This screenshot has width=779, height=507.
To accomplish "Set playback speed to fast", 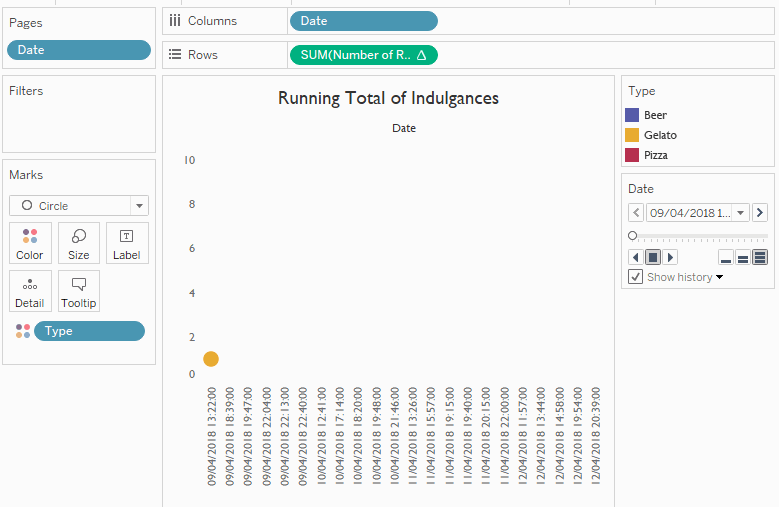I will (760, 258).
